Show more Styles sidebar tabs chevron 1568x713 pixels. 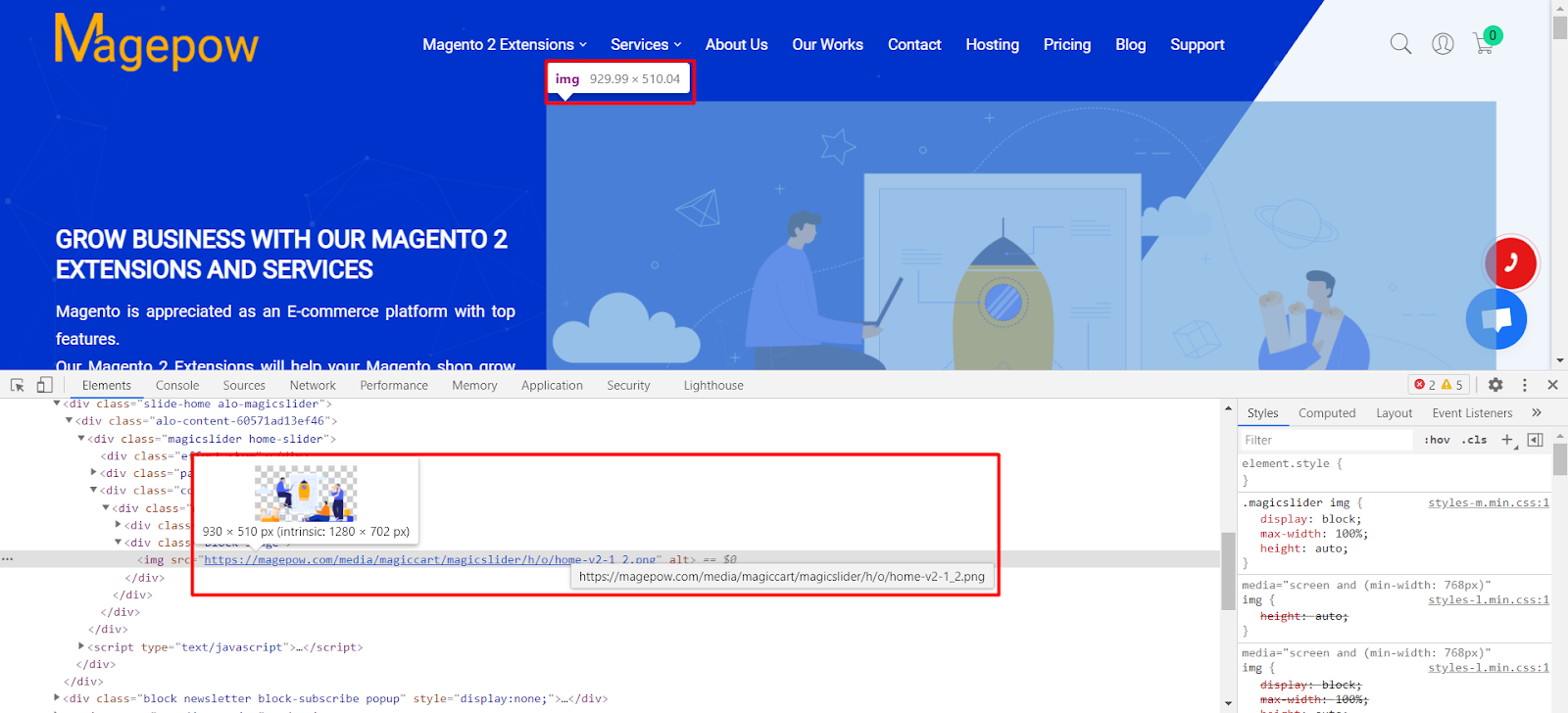tap(1537, 412)
